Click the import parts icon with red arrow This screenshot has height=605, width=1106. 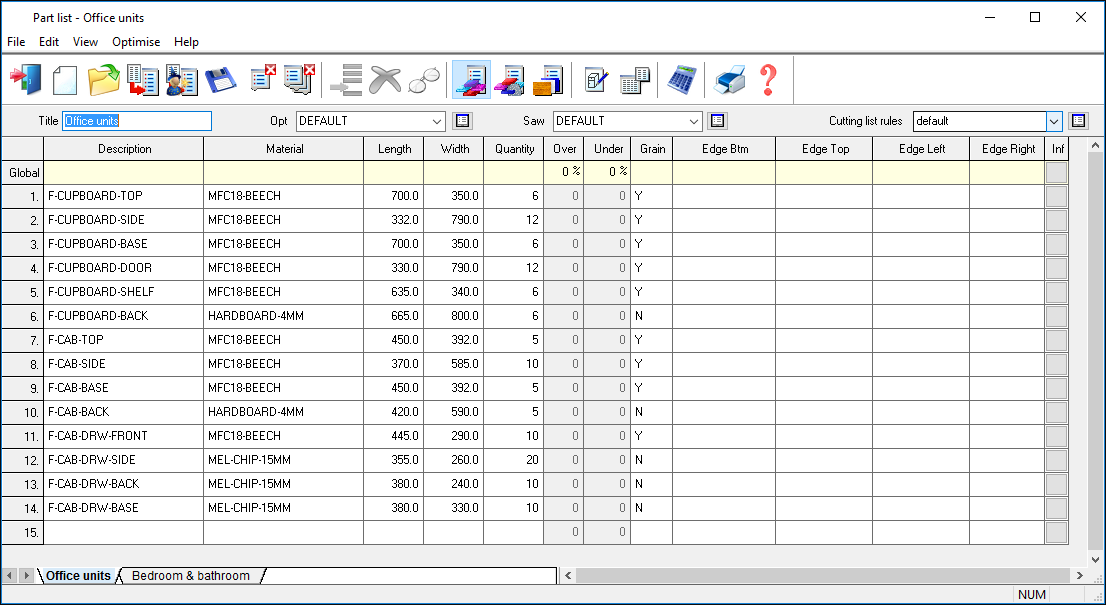tap(143, 79)
